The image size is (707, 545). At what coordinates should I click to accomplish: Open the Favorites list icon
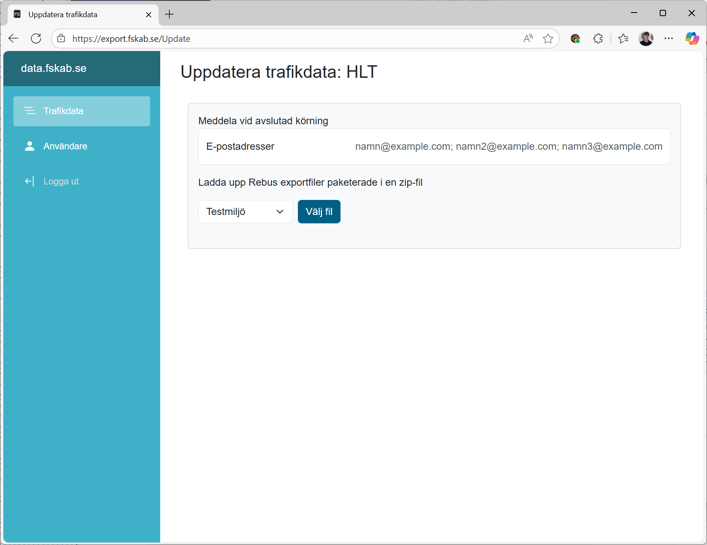tap(624, 39)
